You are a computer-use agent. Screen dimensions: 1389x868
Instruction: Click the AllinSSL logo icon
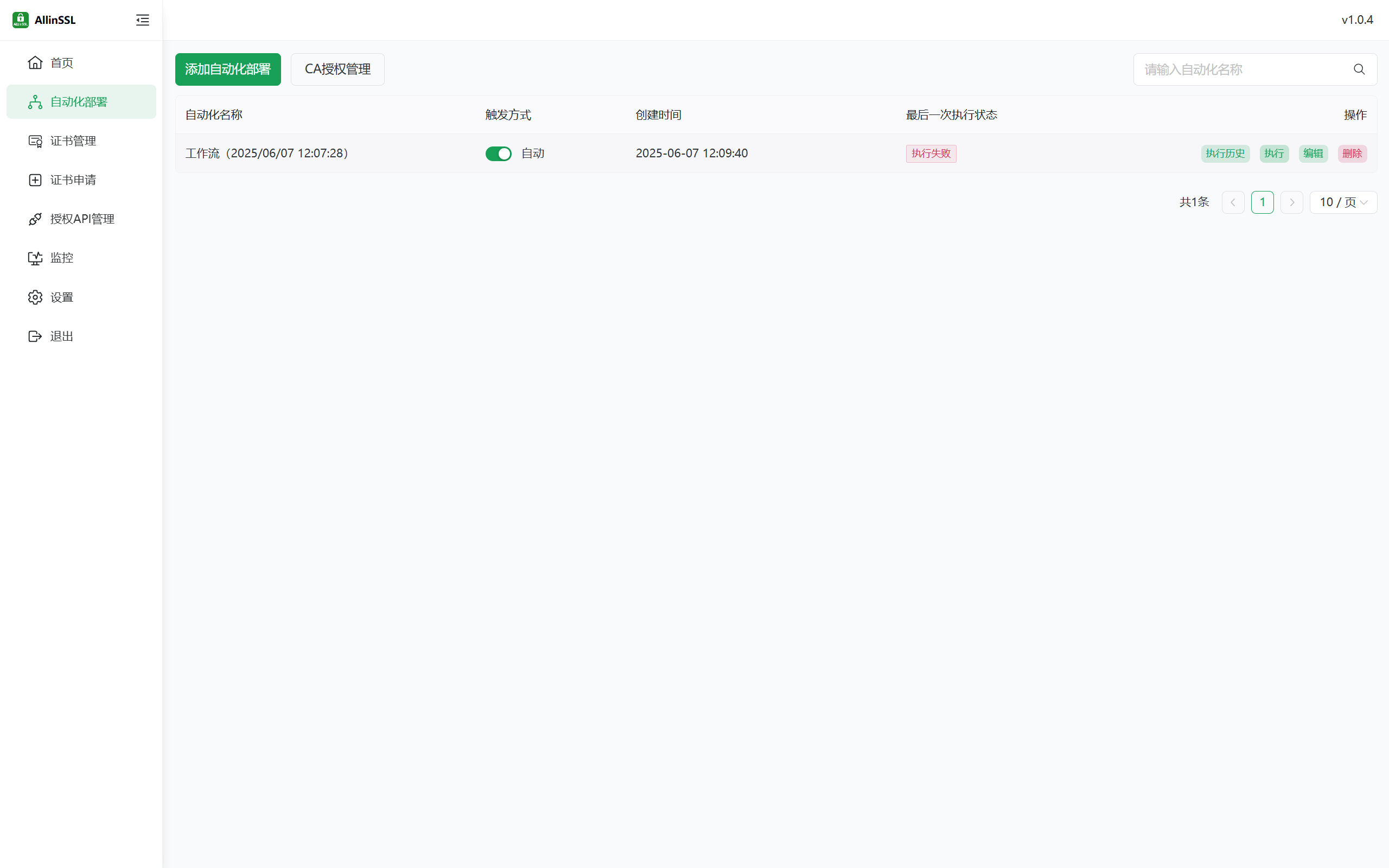click(20, 20)
